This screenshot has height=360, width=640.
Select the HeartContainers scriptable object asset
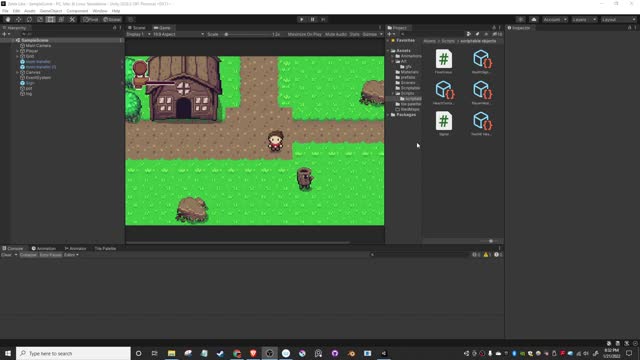pos(444,92)
